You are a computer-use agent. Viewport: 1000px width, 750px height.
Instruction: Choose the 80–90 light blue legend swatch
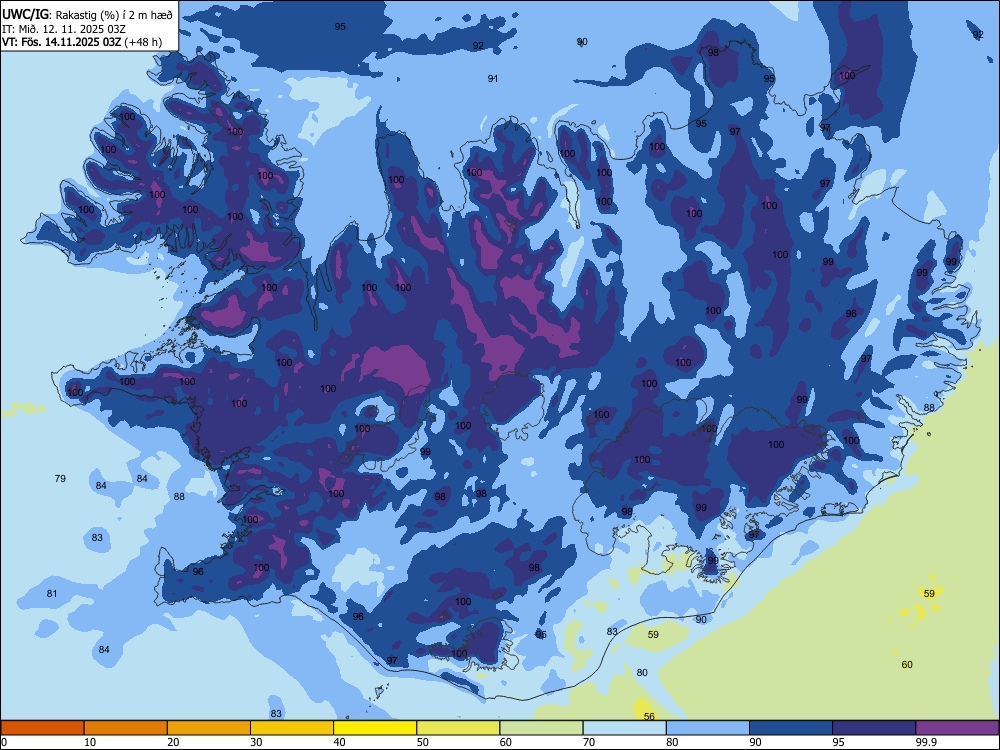tap(708, 728)
